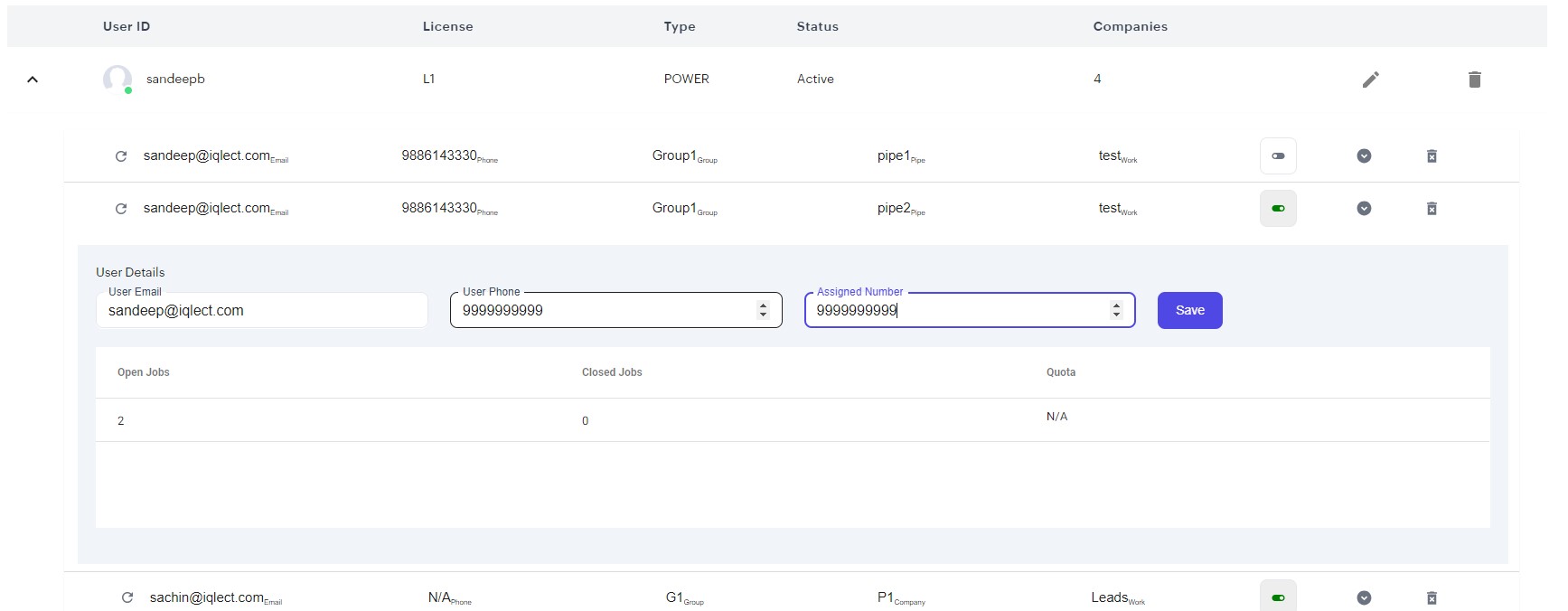Click the L1 license value
The height and width of the screenshot is (611, 1568).
click(x=428, y=79)
